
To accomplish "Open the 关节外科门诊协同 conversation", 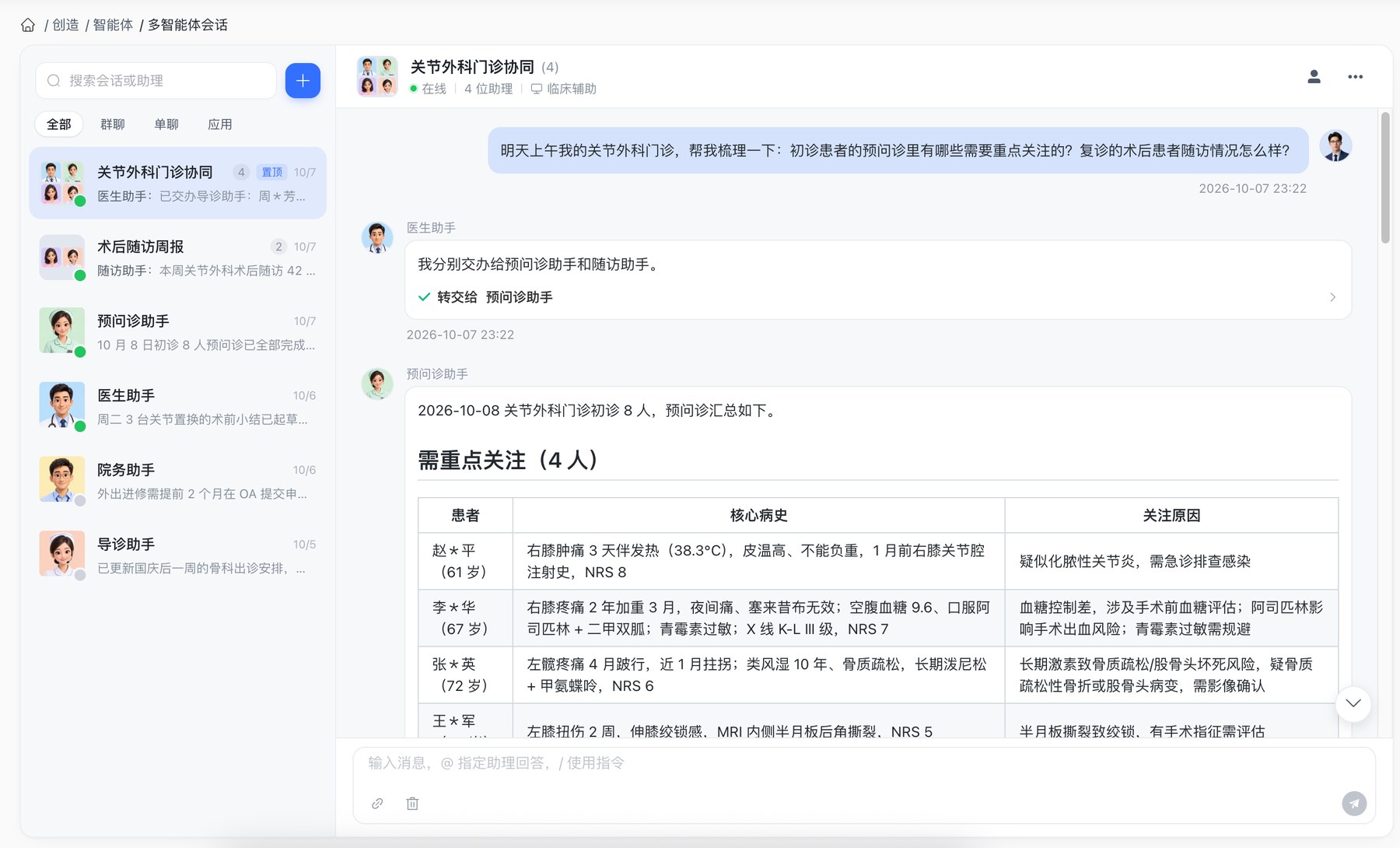I will tap(178, 184).
